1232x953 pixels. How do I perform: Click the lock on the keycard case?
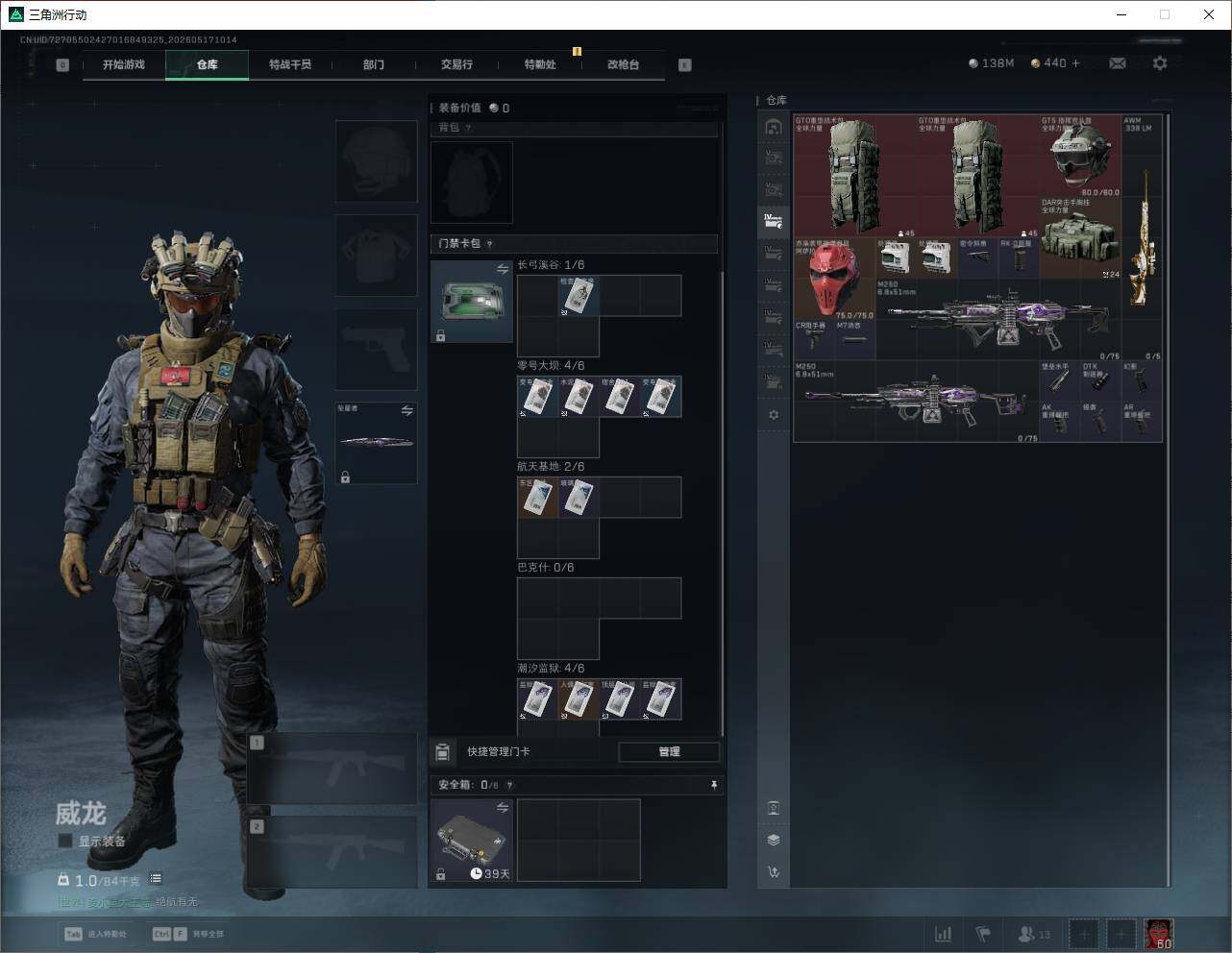pyautogui.click(x=440, y=336)
